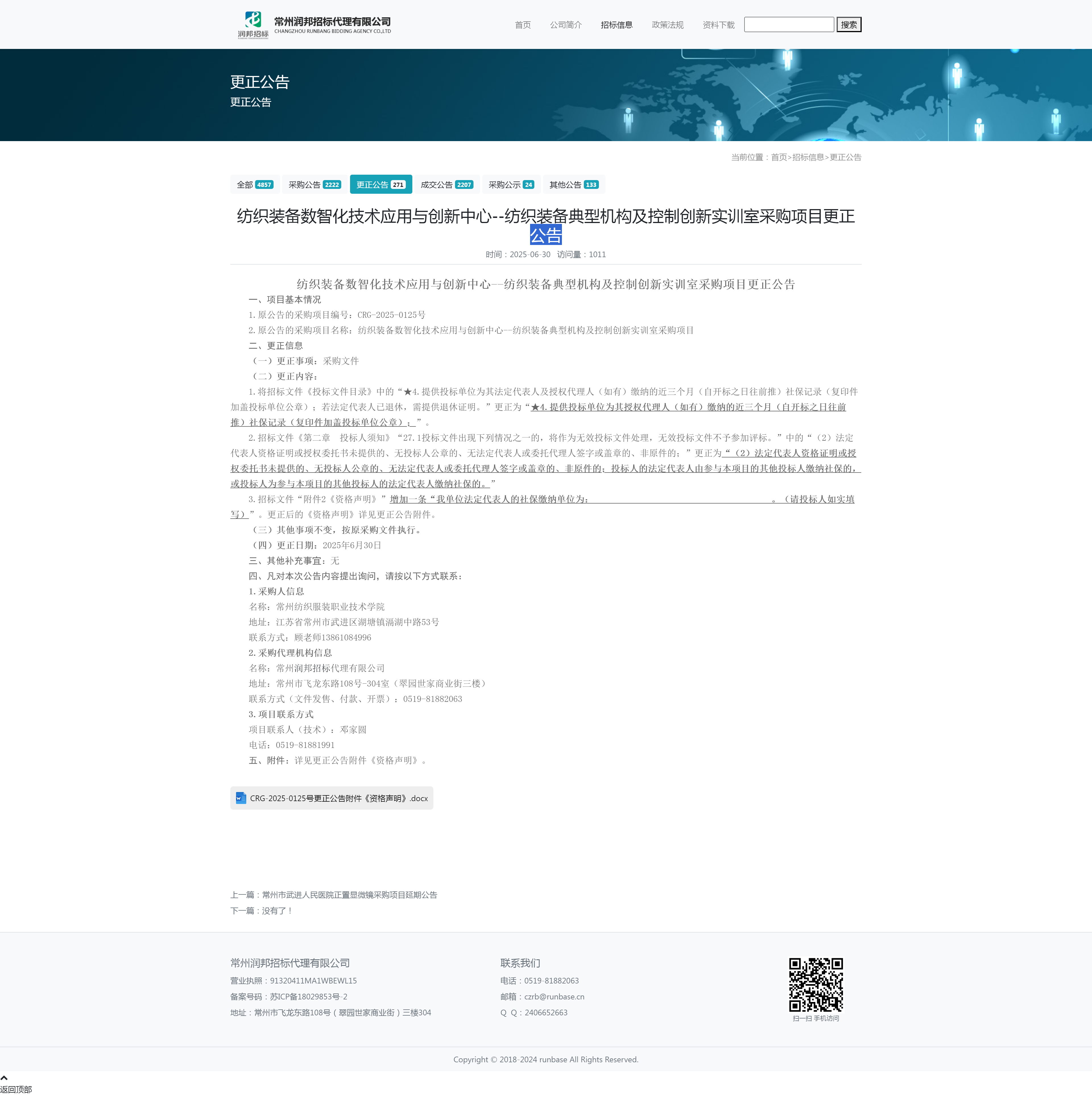Click the QR code image in the footer
Screen dimensions: 1092x1095
point(816,985)
